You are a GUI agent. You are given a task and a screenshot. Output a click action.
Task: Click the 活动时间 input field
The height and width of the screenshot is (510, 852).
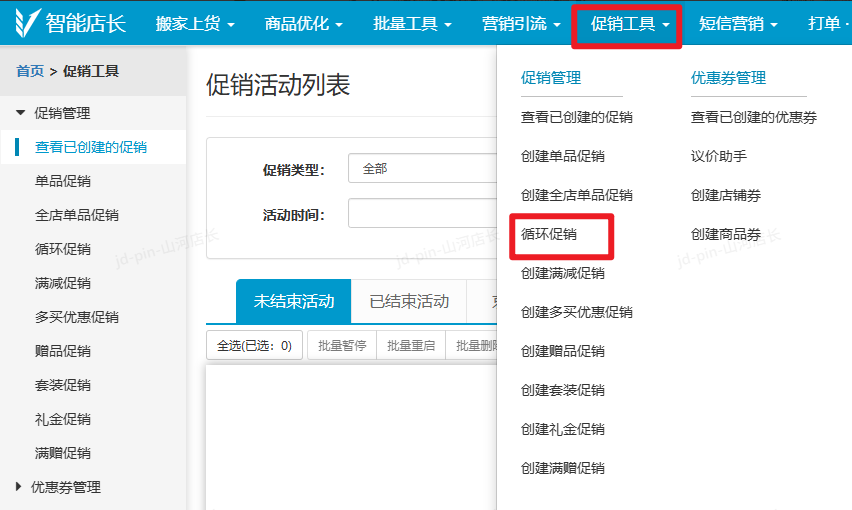coord(422,213)
